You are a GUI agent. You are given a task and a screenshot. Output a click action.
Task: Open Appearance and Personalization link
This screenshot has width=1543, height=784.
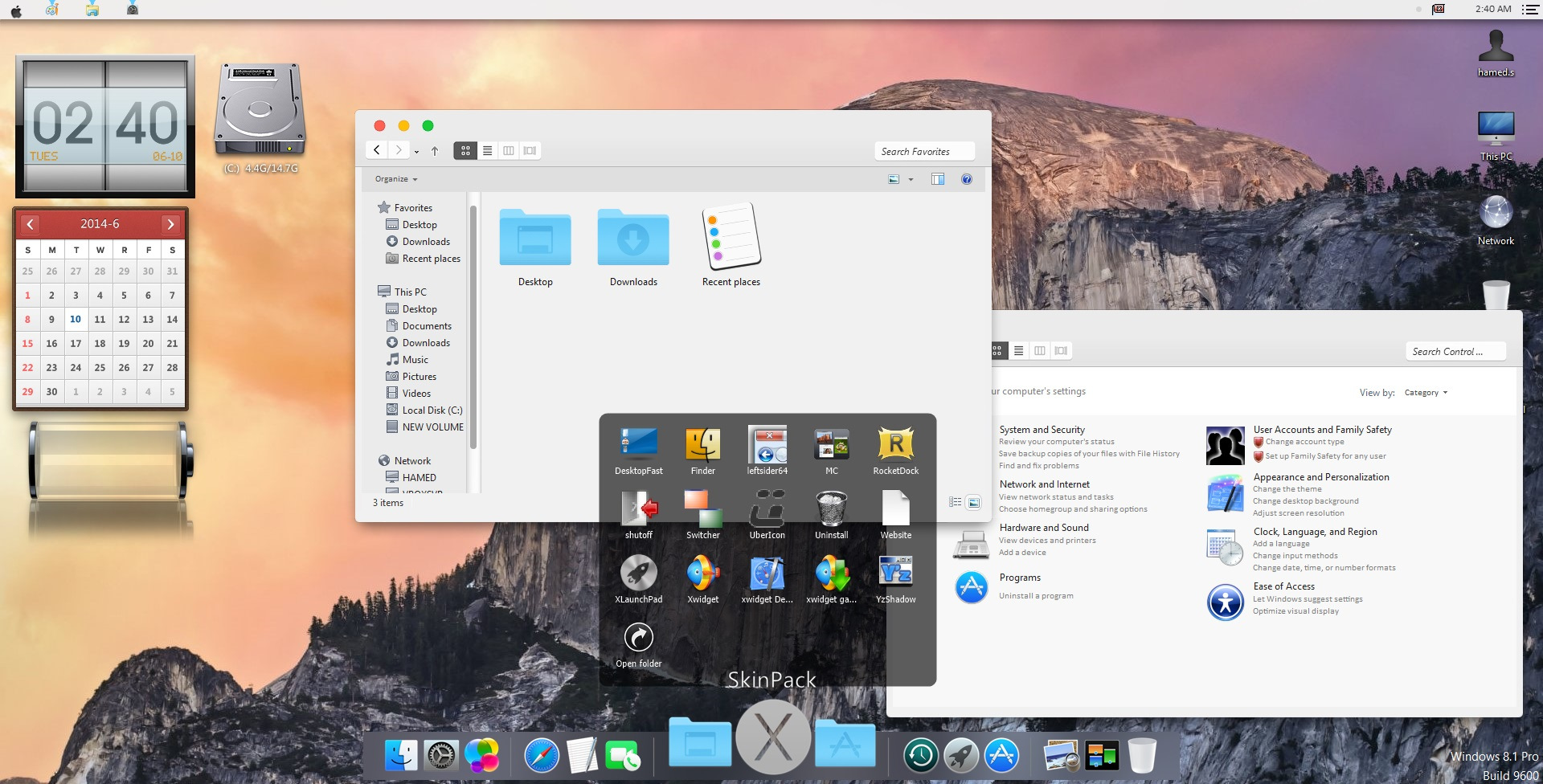[x=1320, y=476]
